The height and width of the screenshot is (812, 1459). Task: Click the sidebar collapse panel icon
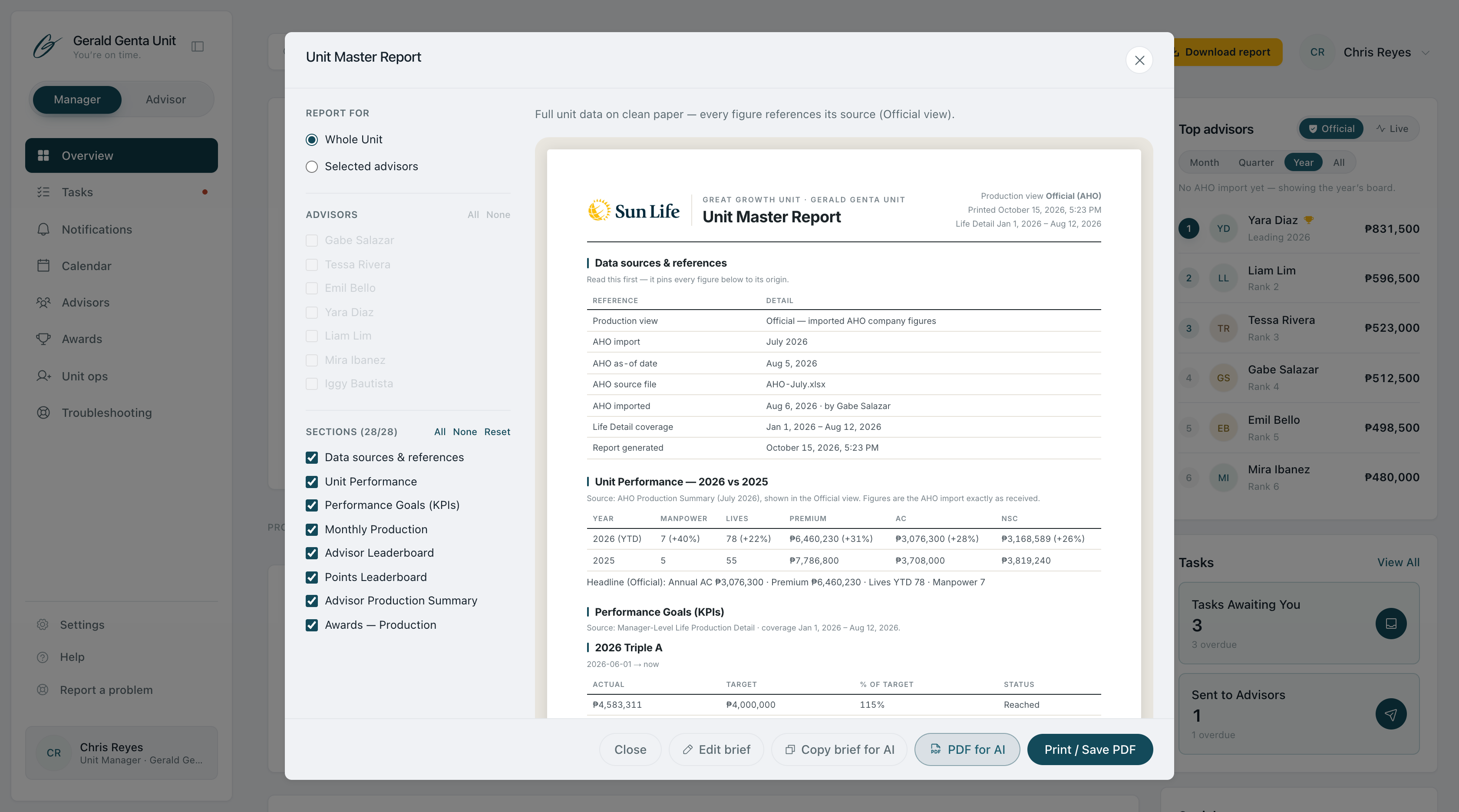pos(198,46)
